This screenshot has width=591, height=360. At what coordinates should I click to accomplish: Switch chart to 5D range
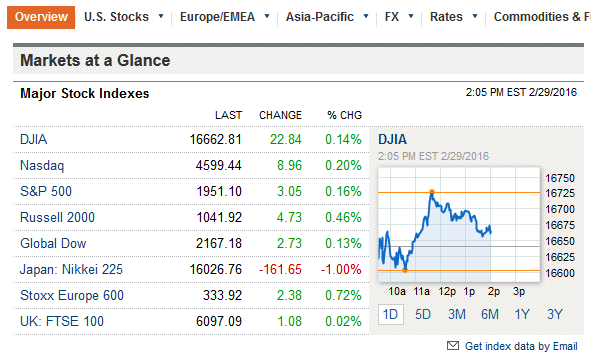click(x=423, y=314)
